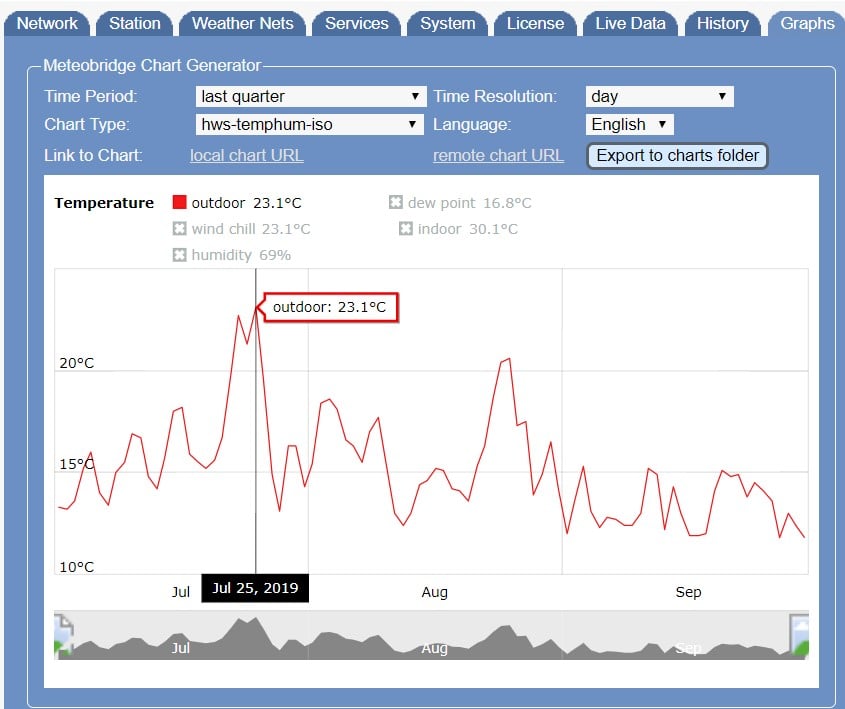The height and width of the screenshot is (709, 845).
Task: Click Export to charts folder button
Action: click(x=677, y=156)
